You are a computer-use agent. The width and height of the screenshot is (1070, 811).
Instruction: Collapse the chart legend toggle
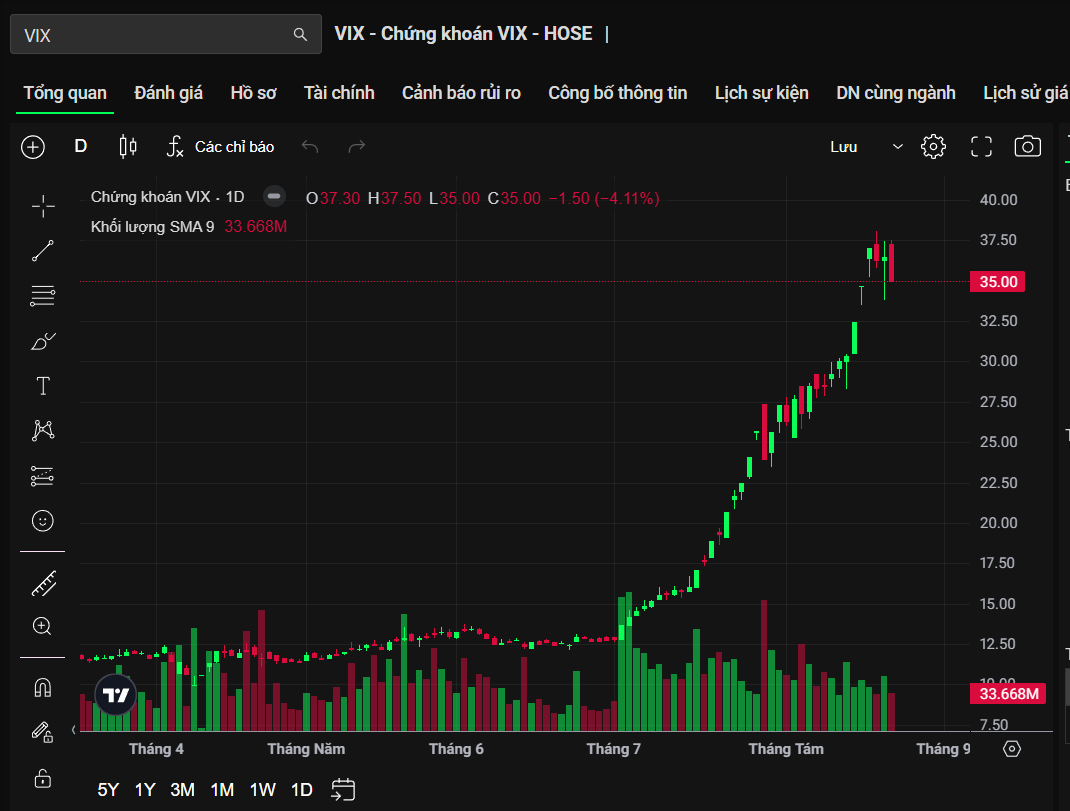pos(274,197)
